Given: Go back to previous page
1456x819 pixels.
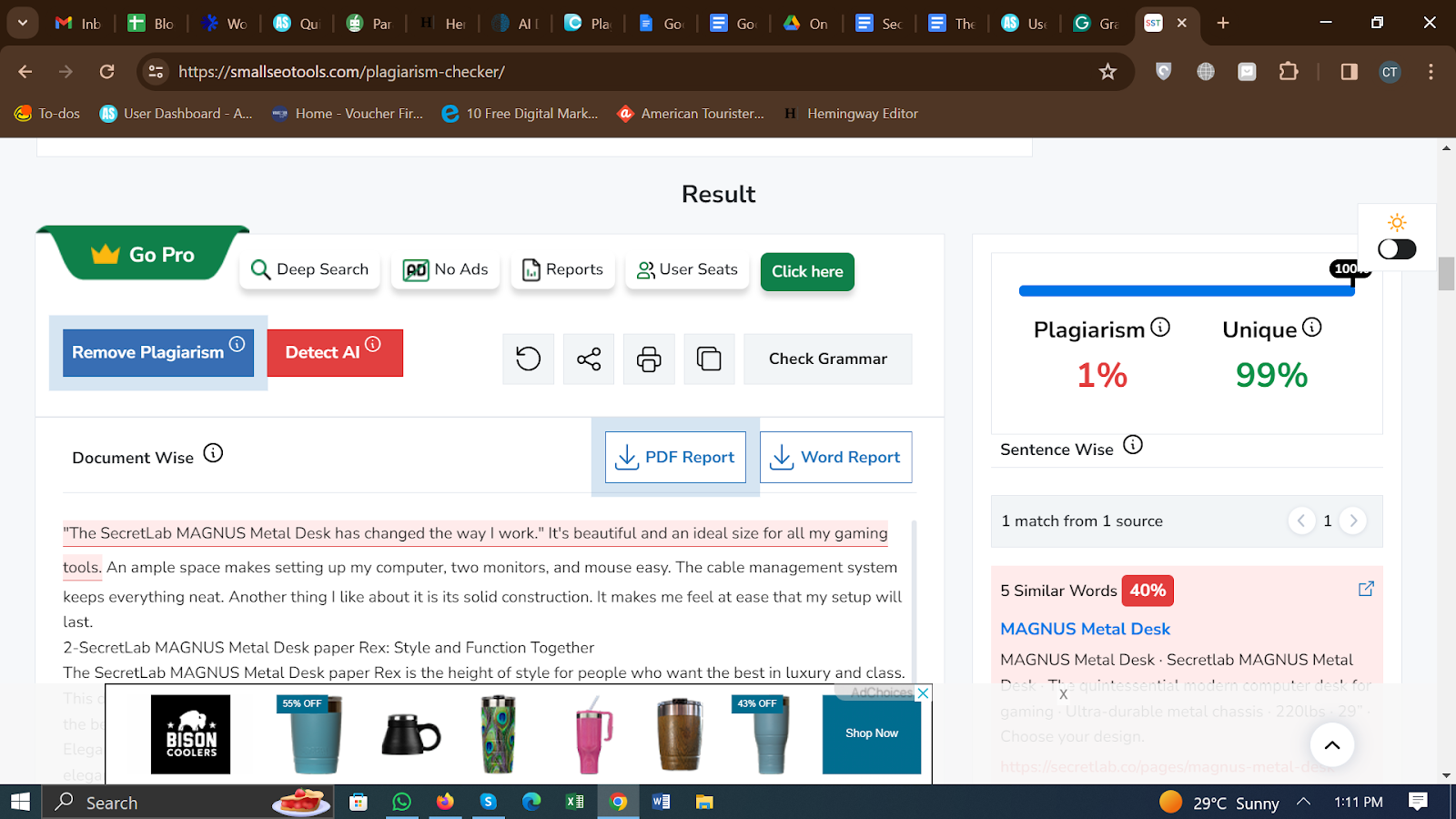Looking at the screenshot, I should [x=25, y=72].
